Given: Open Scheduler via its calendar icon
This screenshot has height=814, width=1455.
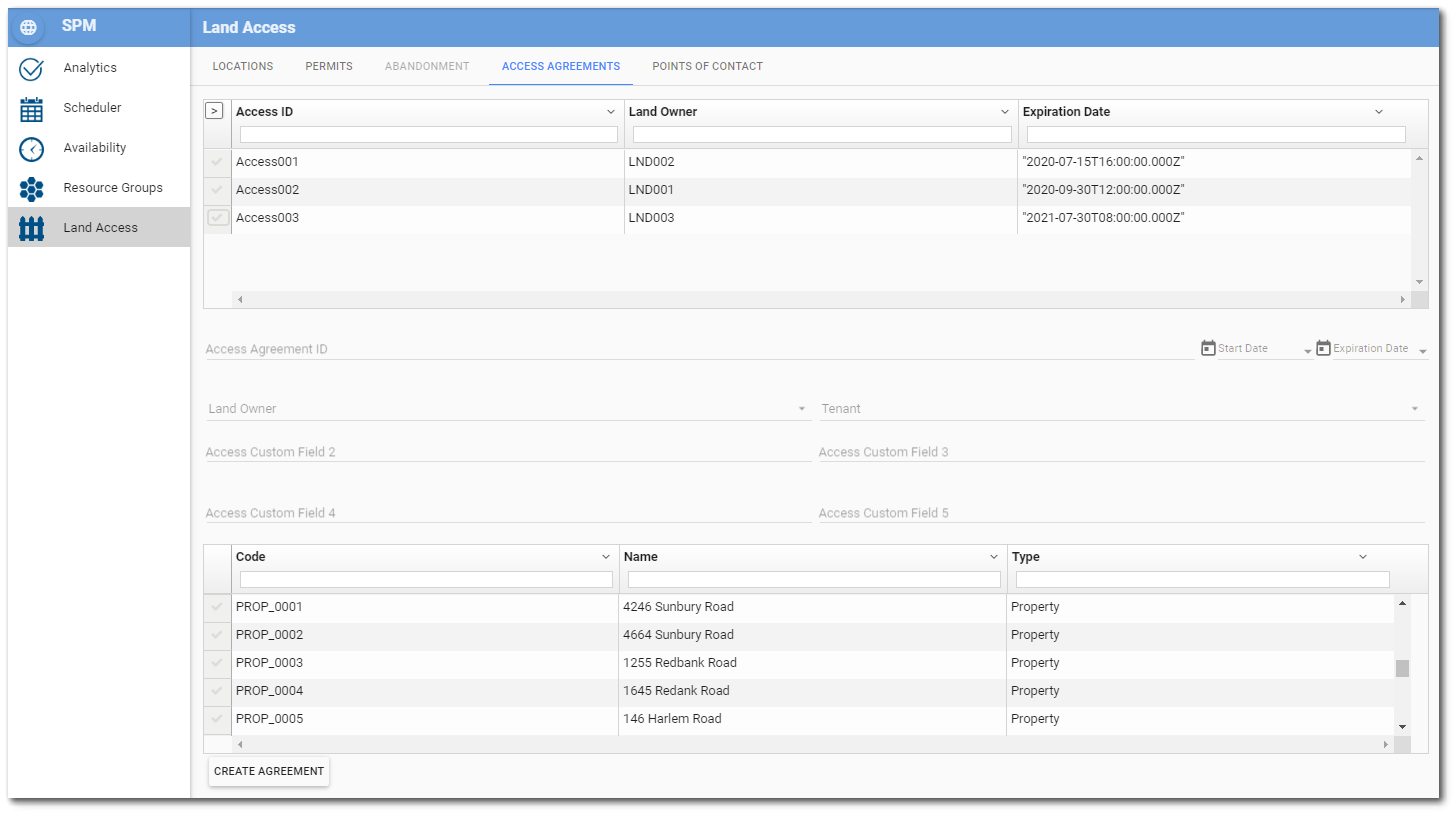Looking at the screenshot, I should (31, 108).
